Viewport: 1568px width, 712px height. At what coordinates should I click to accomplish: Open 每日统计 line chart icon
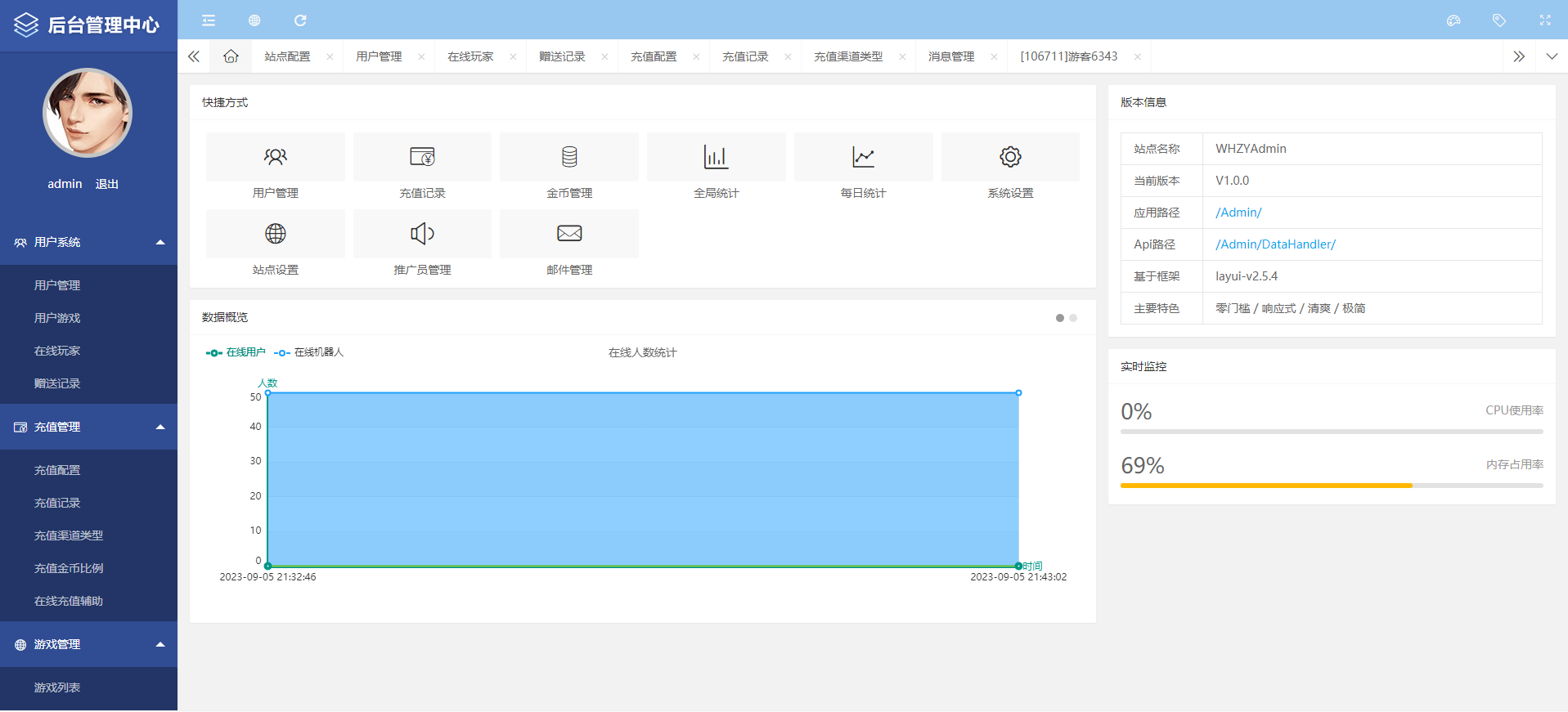[x=863, y=157]
